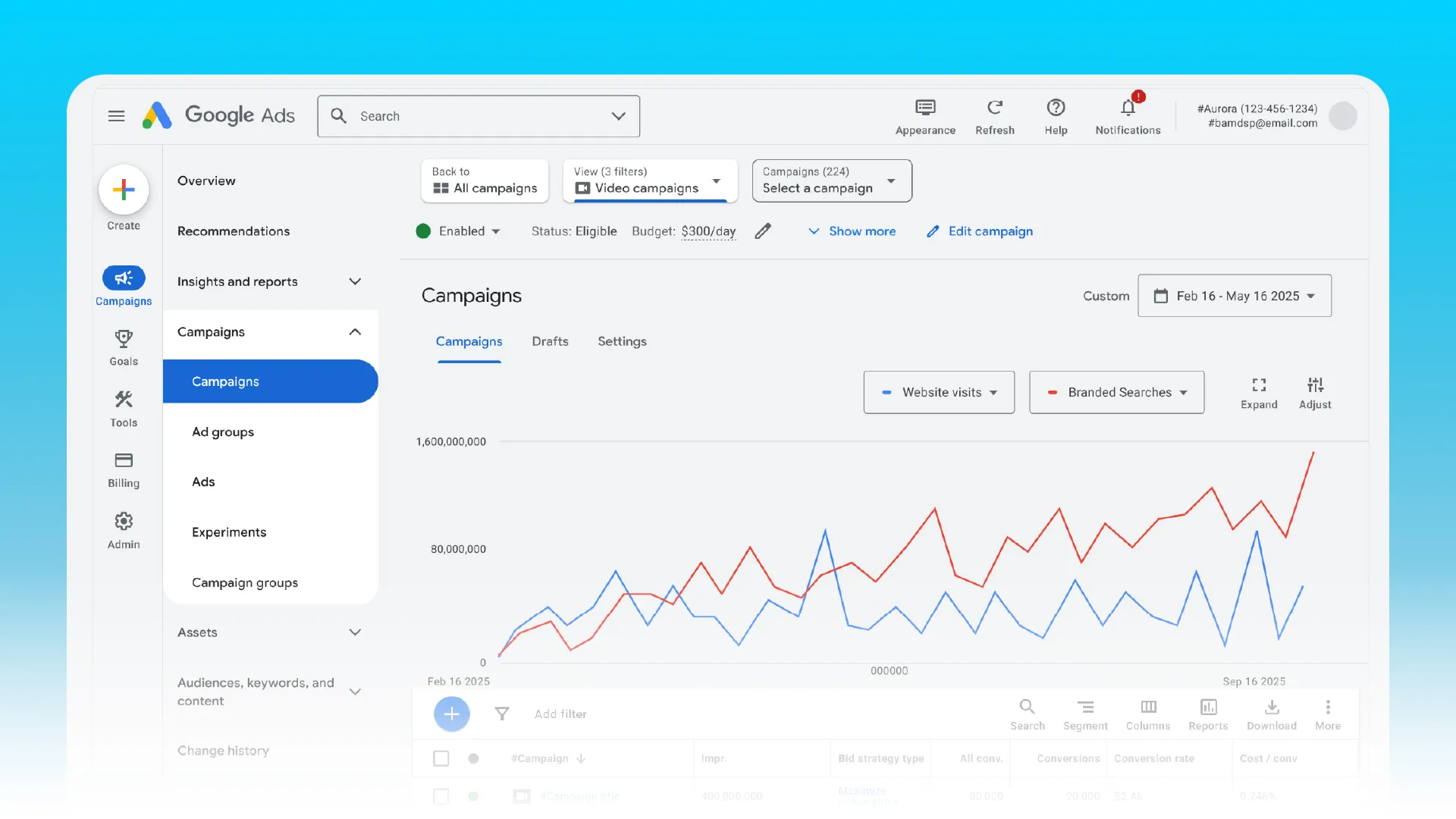Show more campaign details
This screenshot has height=819, width=1456.
tap(852, 231)
